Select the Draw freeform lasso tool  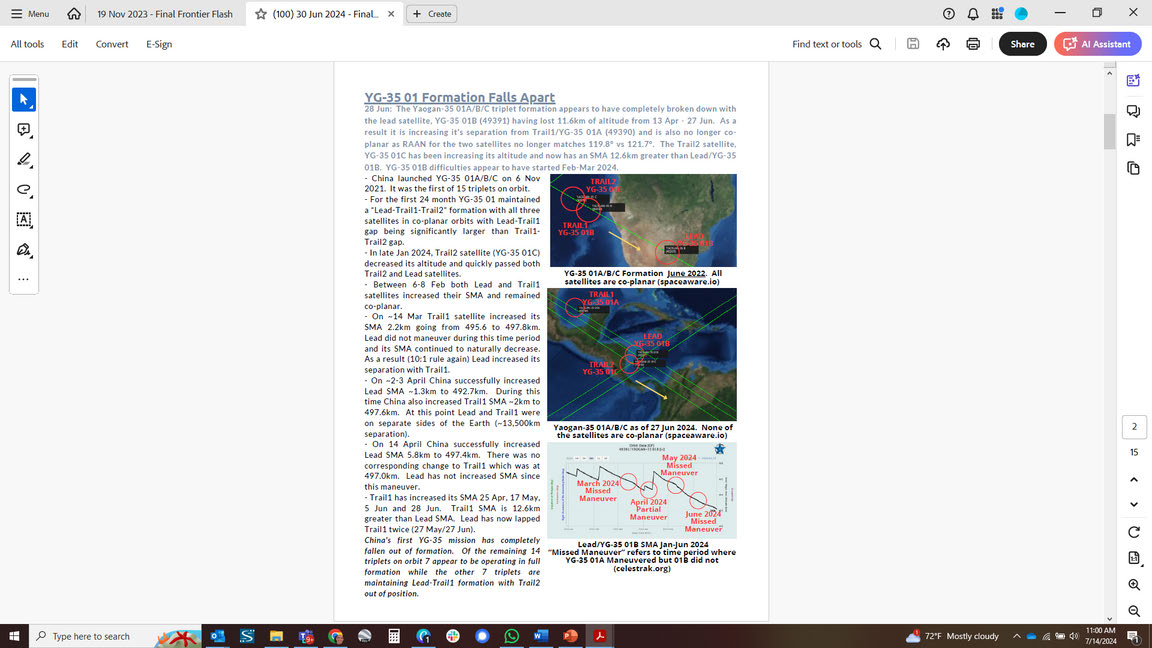[24, 190]
